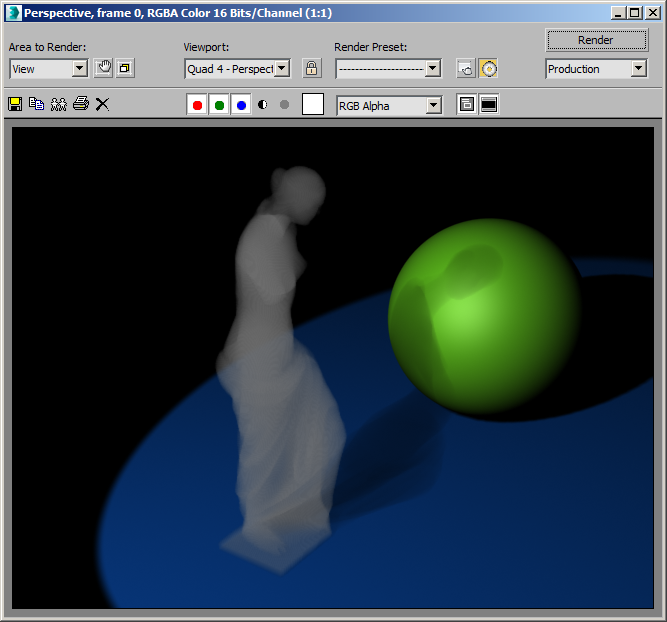Toggle the Lock to Viewport padlock
The image size is (667, 622).
[x=311, y=68]
